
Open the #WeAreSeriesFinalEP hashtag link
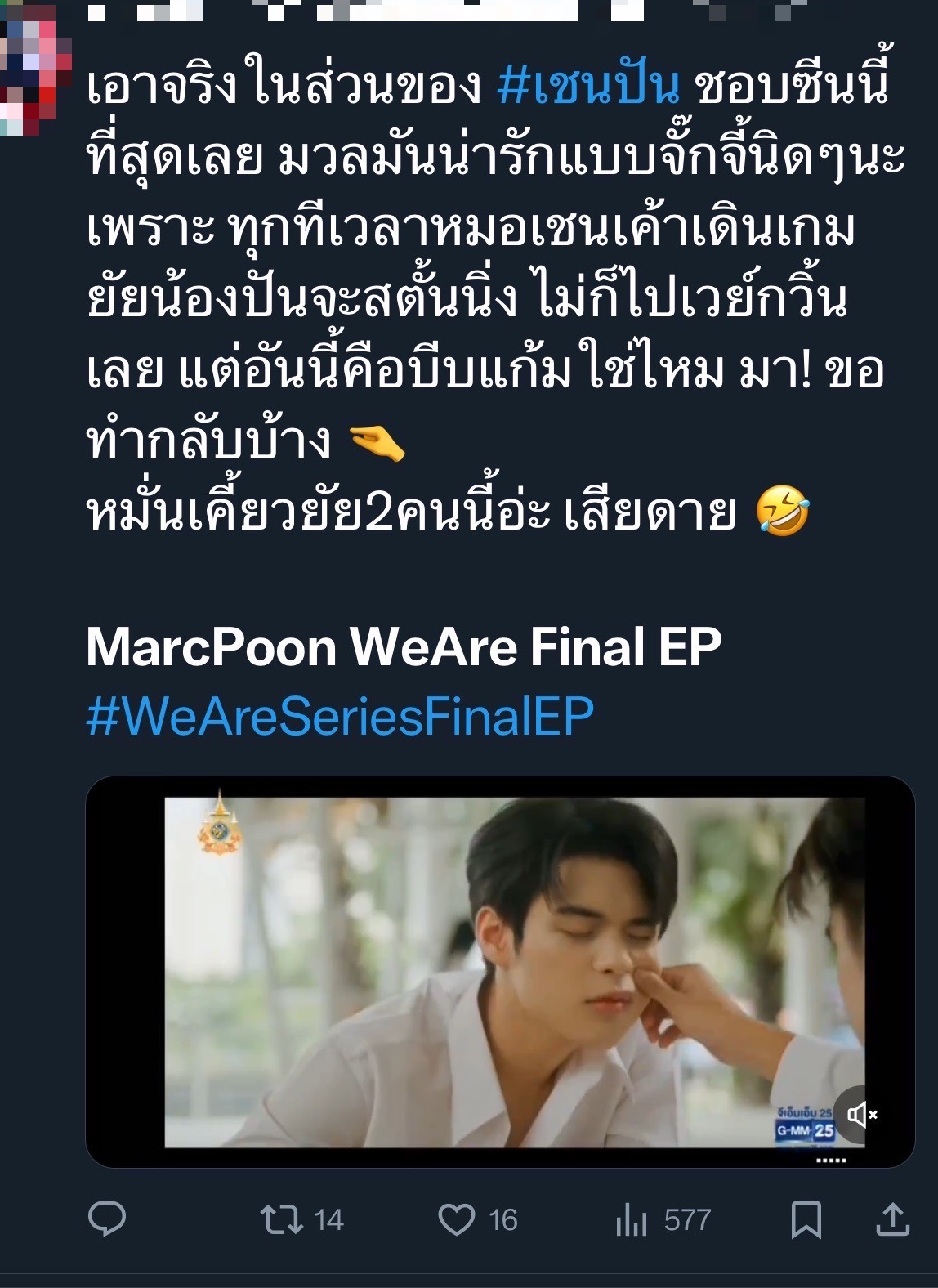[340, 717]
